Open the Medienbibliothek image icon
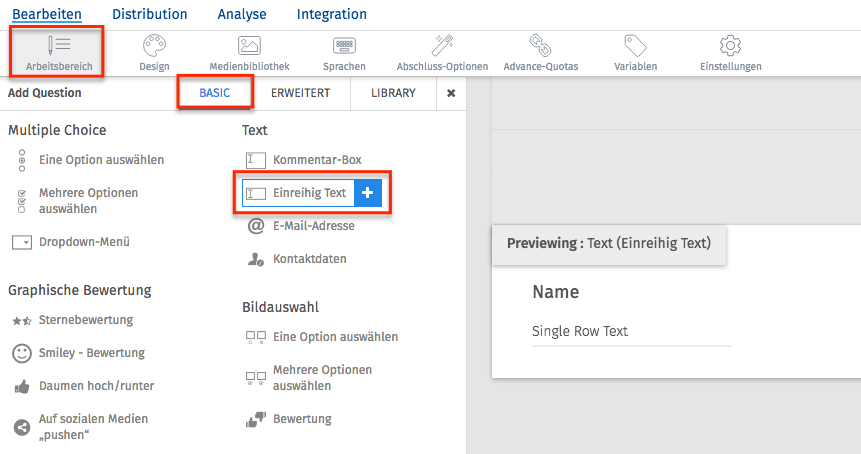The height and width of the screenshot is (454, 861). coord(249,46)
